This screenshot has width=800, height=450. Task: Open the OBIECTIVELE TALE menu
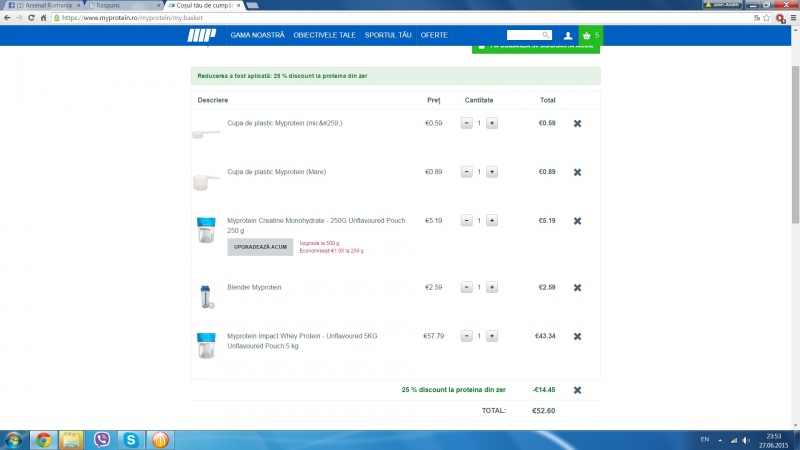324,35
